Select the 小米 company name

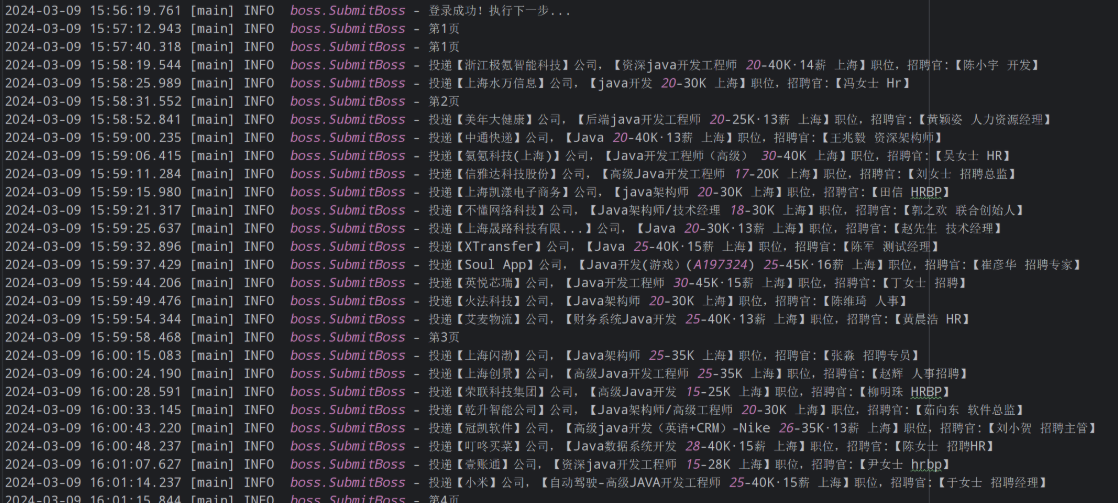(473, 483)
